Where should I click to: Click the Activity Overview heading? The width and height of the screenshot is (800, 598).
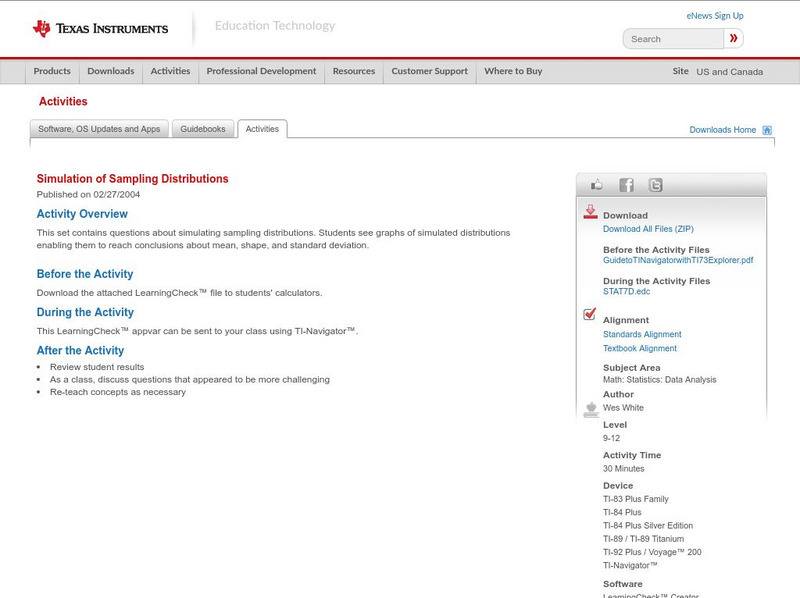[x=82, y=214]
